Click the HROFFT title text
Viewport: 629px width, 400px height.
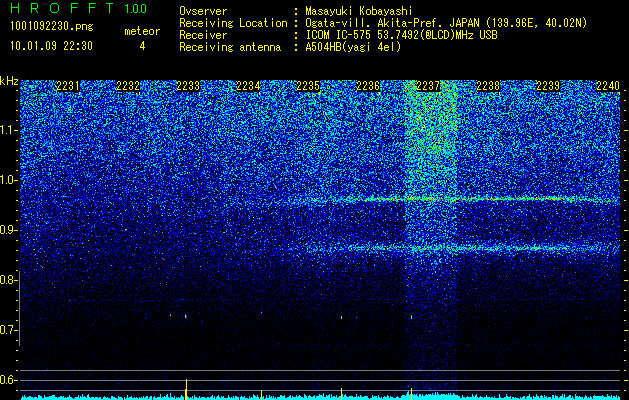pyautogui.click(x=62, y=8)
